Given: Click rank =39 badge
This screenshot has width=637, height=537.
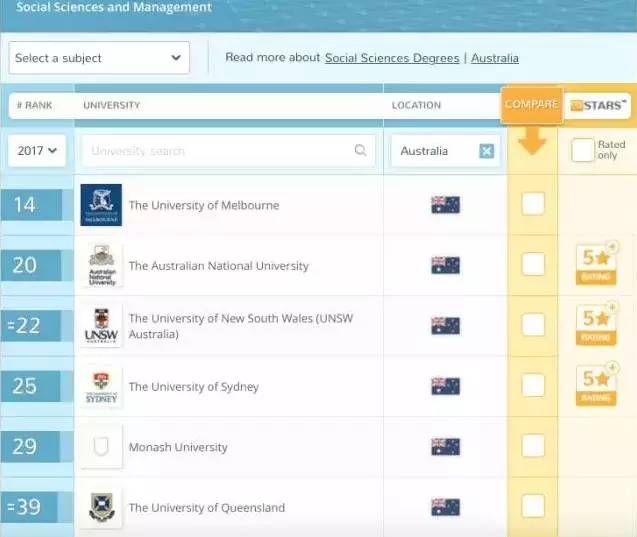Looking at the screenshot, I should coord(29,507).
